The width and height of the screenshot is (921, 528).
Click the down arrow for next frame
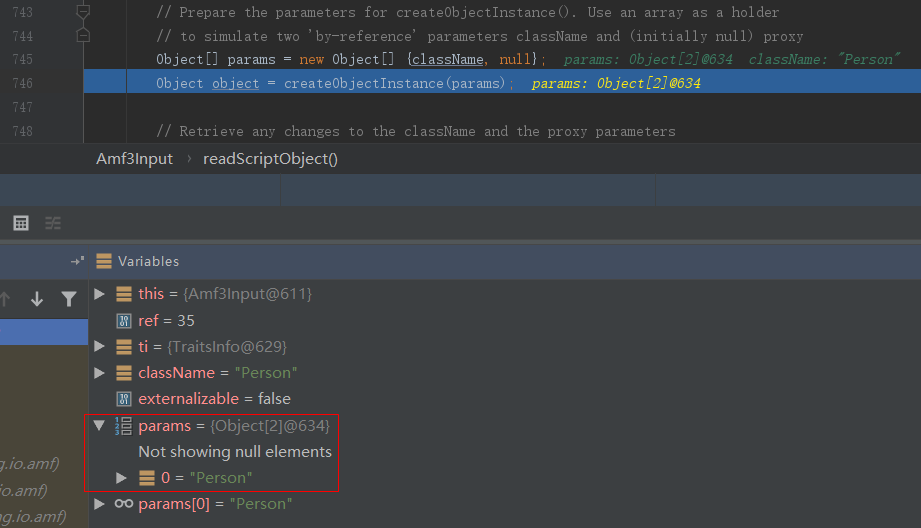point(37,298)
